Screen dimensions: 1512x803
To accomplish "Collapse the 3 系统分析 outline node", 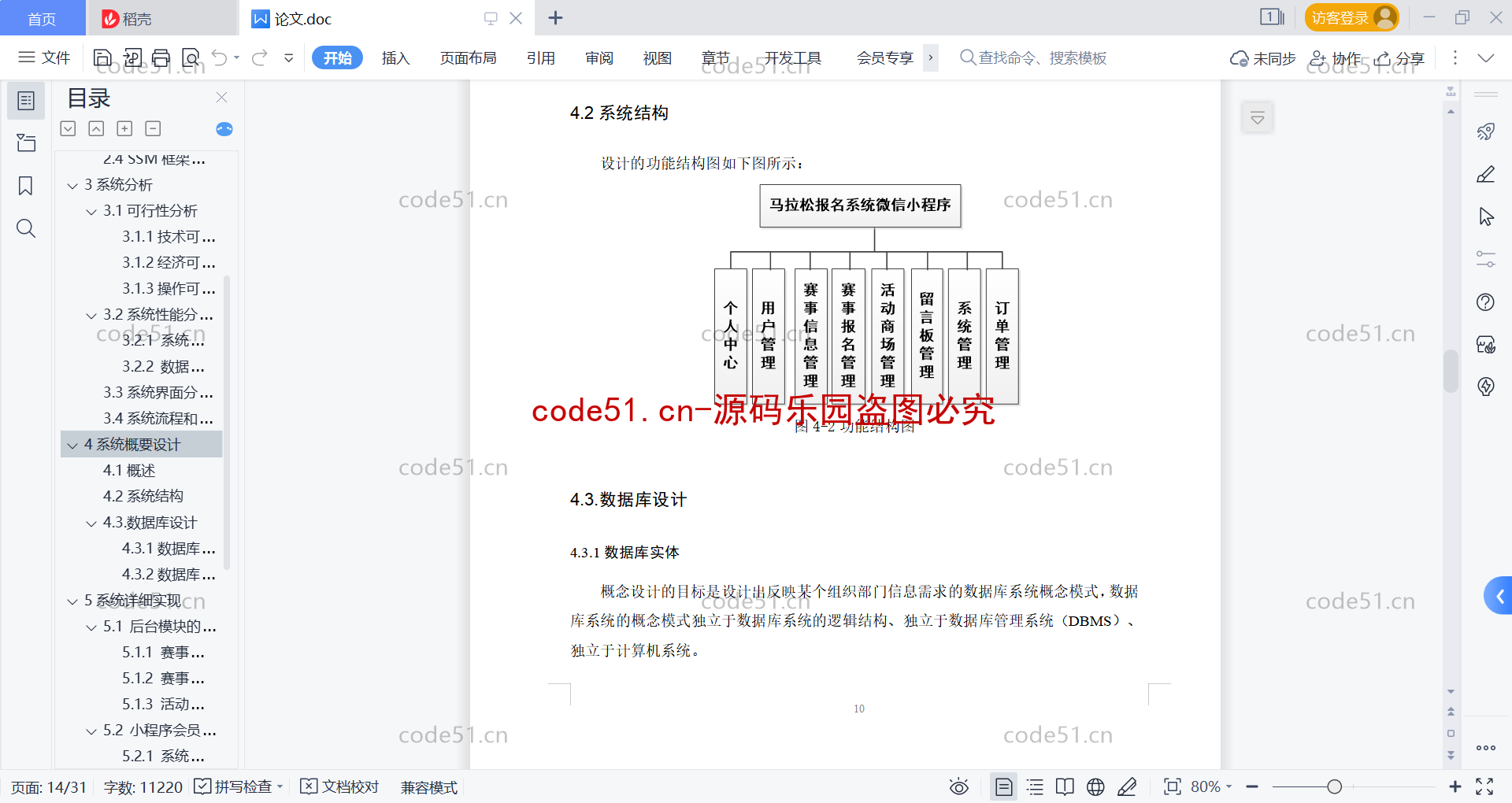I will [72, 185].
